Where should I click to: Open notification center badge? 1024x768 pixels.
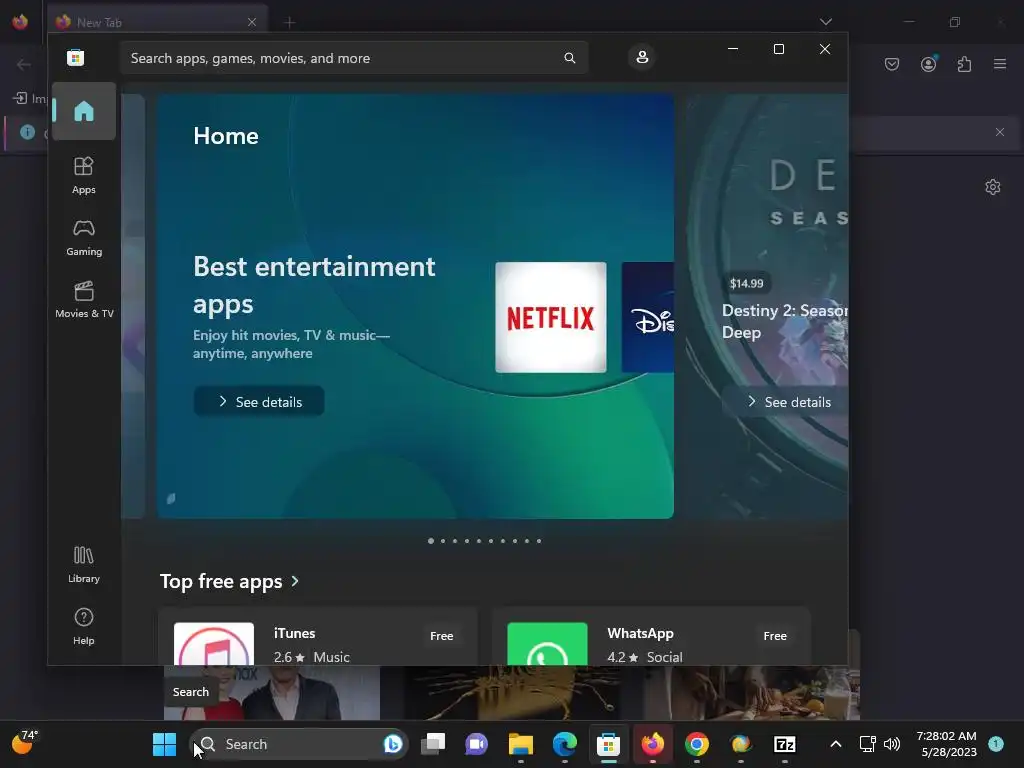tap(995, 744)
